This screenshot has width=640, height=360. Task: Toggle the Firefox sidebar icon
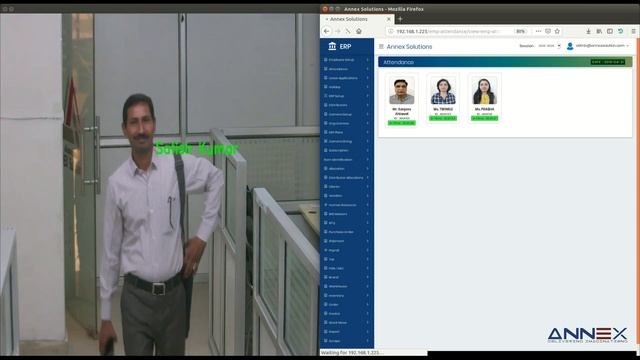pos(610,31)
